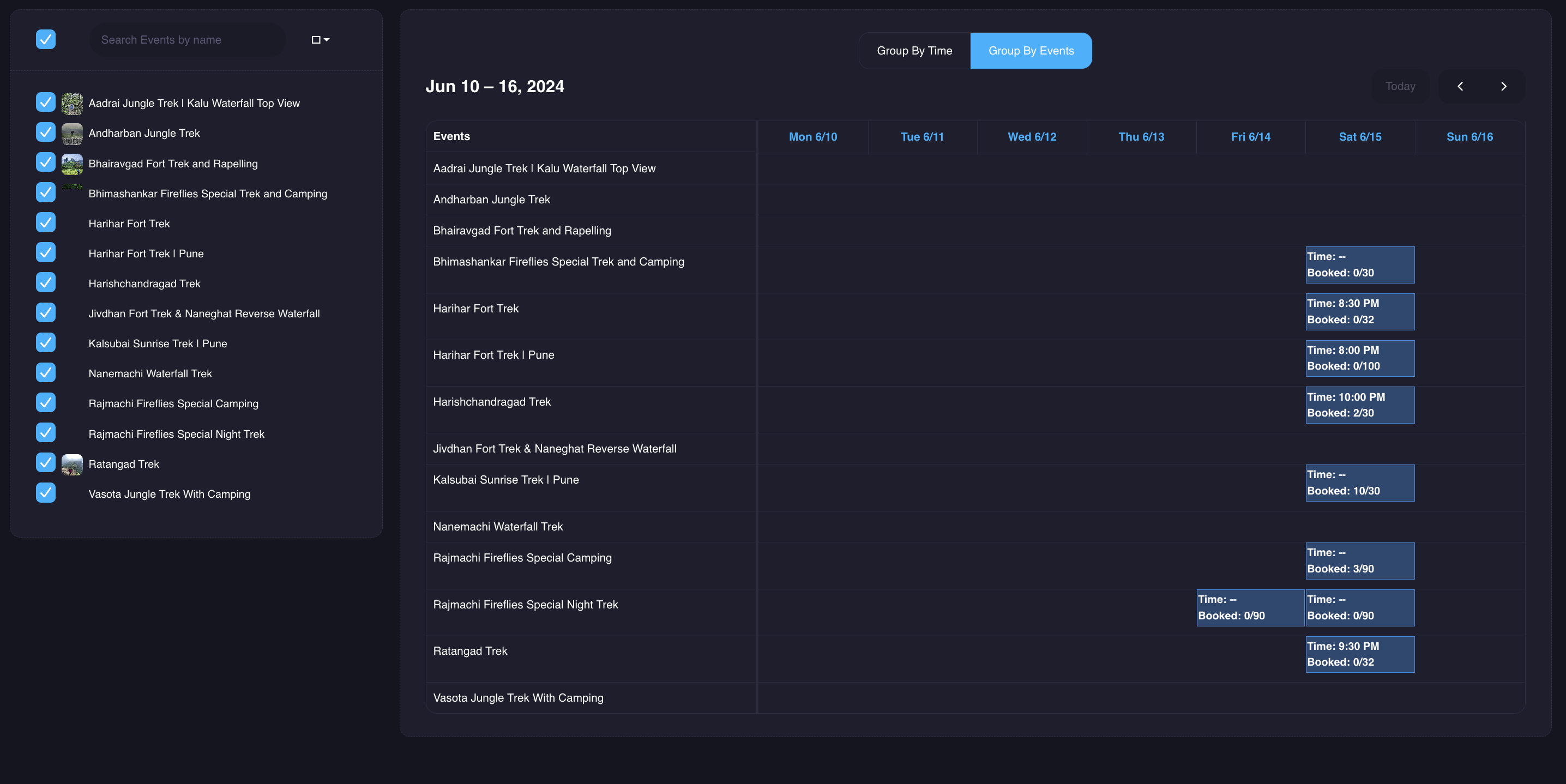Uncheck Vasota Jungle Trek With Camping
1566x784 pixels.
46,493
